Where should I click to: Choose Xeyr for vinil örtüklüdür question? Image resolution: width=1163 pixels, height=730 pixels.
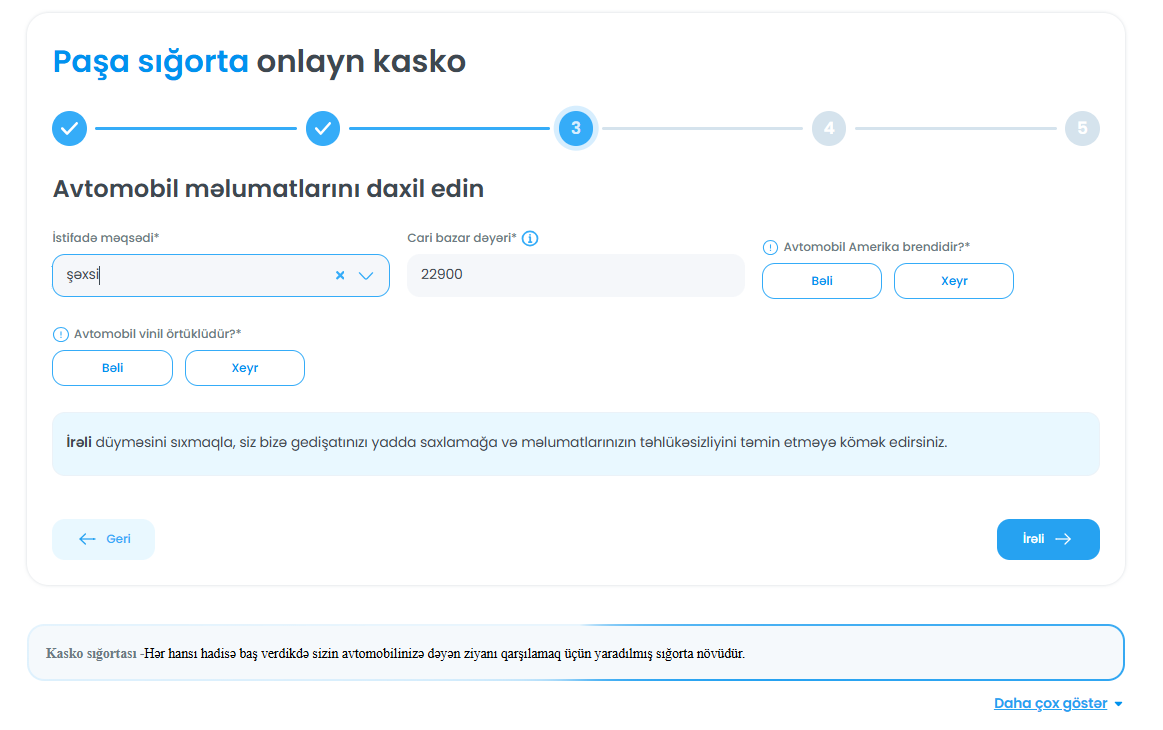pyautogui.click(x=244, y=368)
